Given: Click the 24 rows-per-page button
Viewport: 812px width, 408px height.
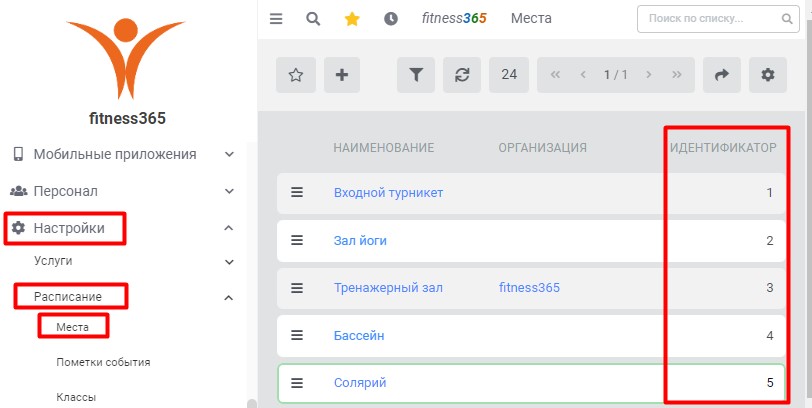Looking at the screenshot, I should coord(509,75).
